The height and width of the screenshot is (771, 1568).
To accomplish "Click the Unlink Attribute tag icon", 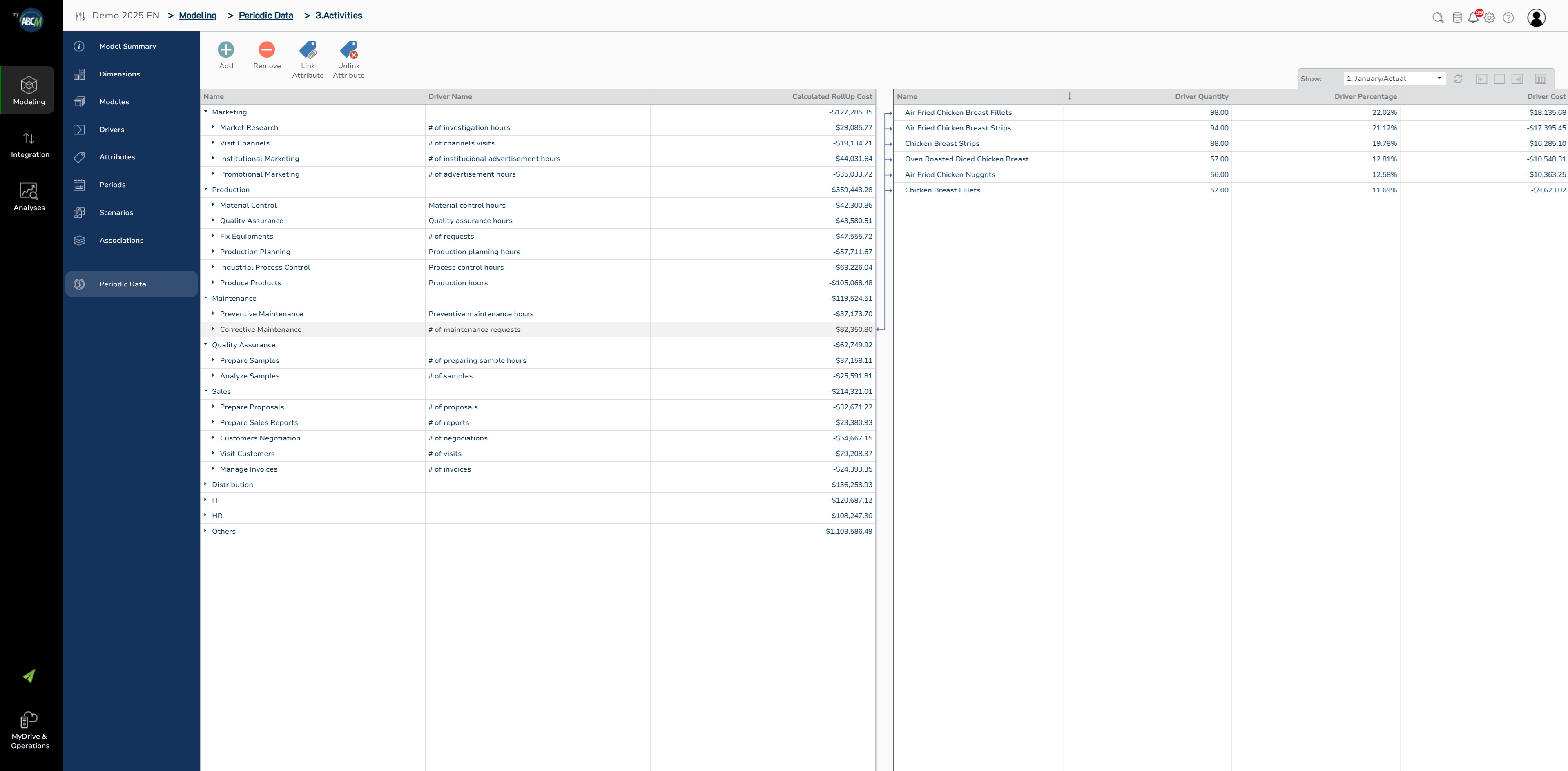I will click(x=349, y=49).
